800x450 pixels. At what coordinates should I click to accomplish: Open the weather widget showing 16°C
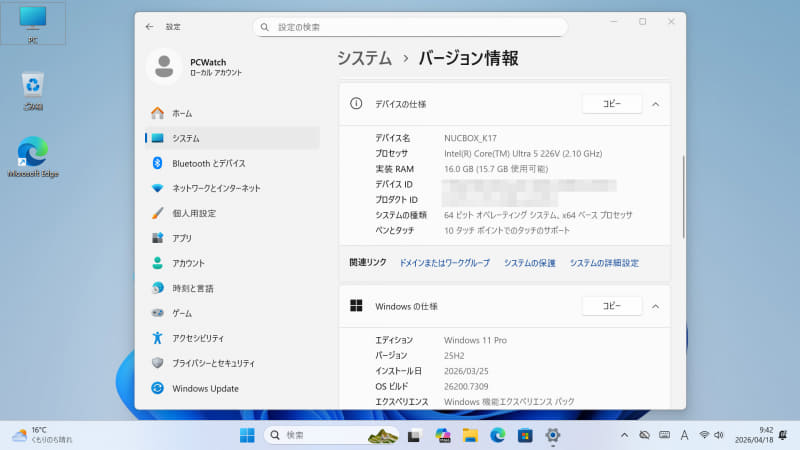tap(42, 435)
